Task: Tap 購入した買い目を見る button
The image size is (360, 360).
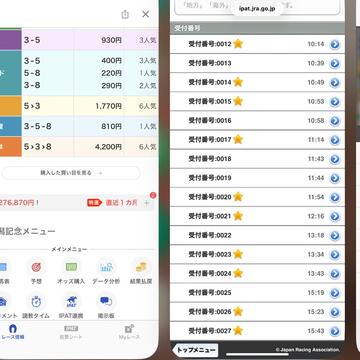Action: pos(71,173)
